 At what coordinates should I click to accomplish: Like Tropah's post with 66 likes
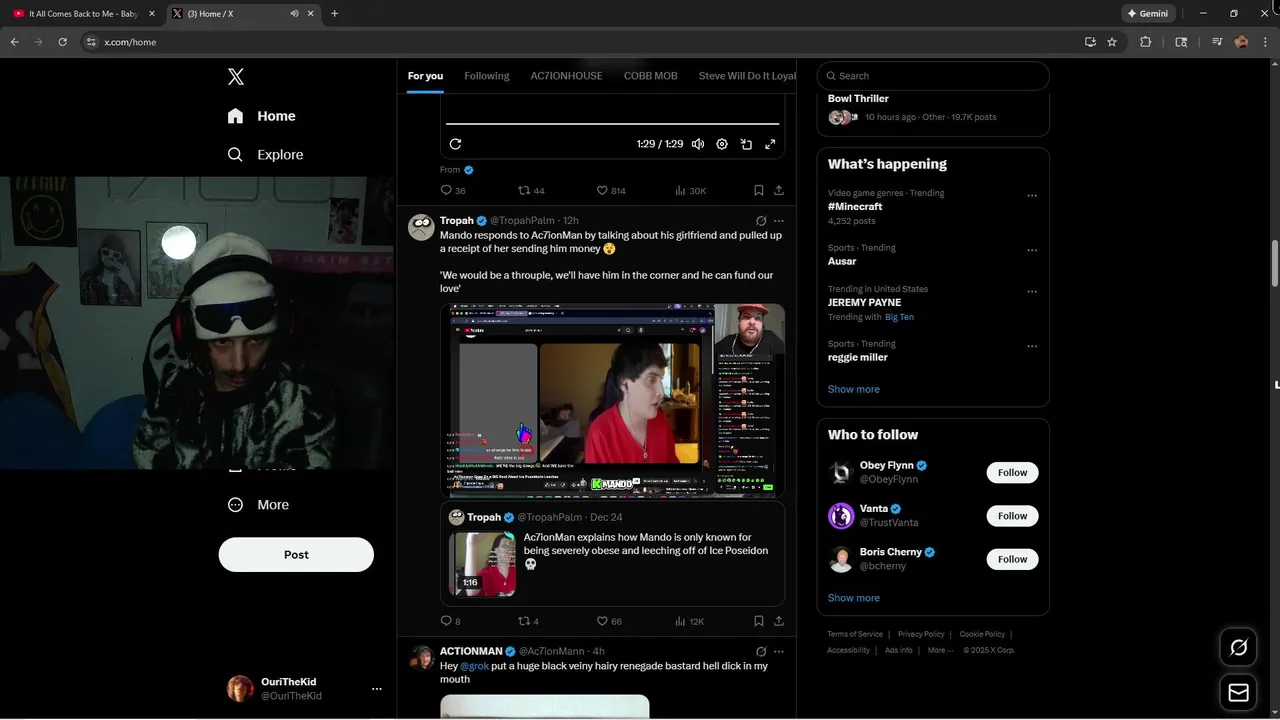[x=609, y=621]
